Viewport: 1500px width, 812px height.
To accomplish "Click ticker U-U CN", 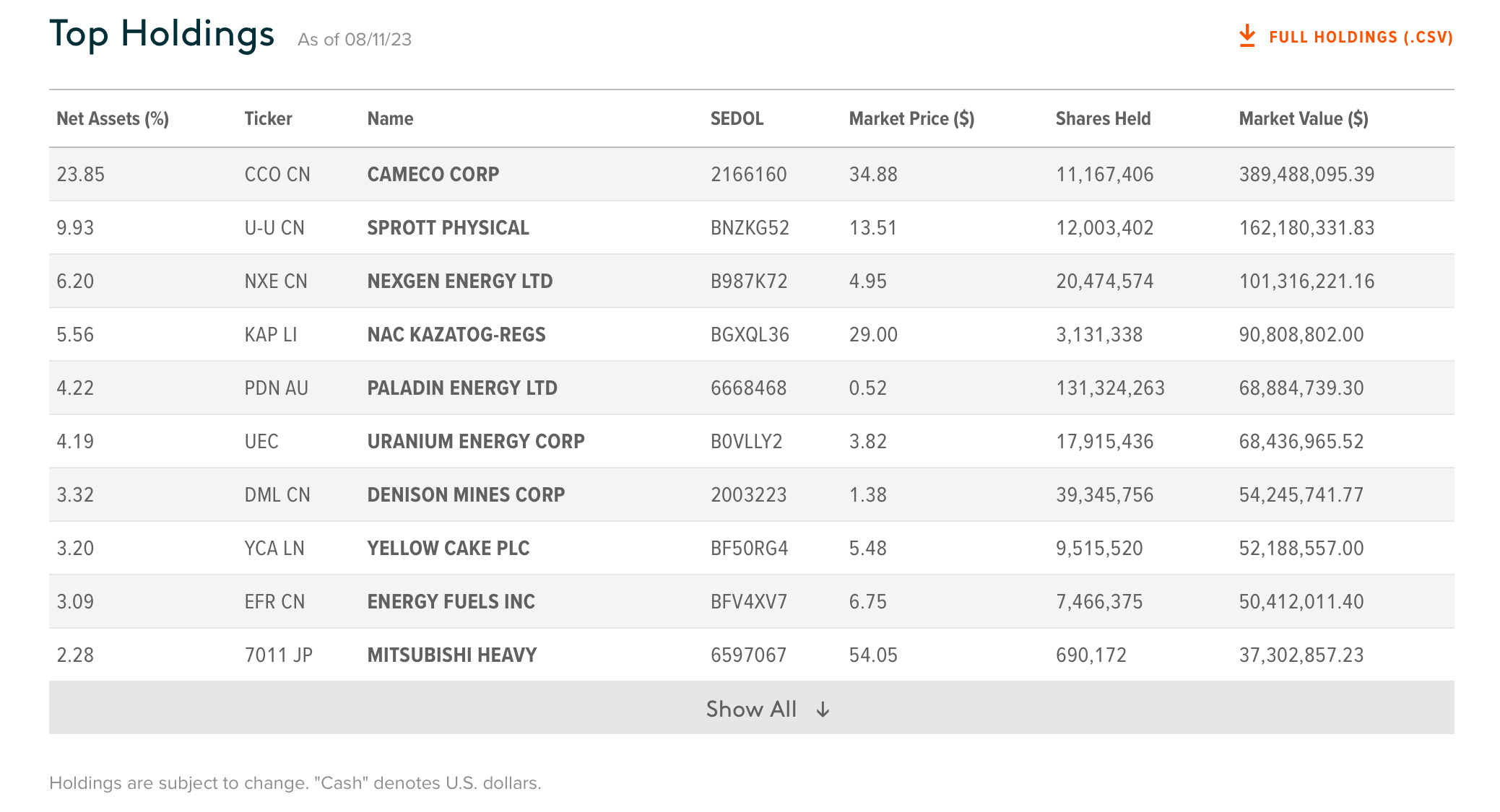I will [x=274, y=228].
